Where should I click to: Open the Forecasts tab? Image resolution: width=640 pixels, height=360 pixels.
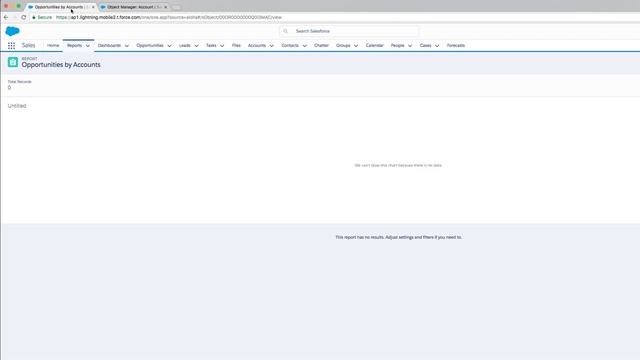[456, 45]
